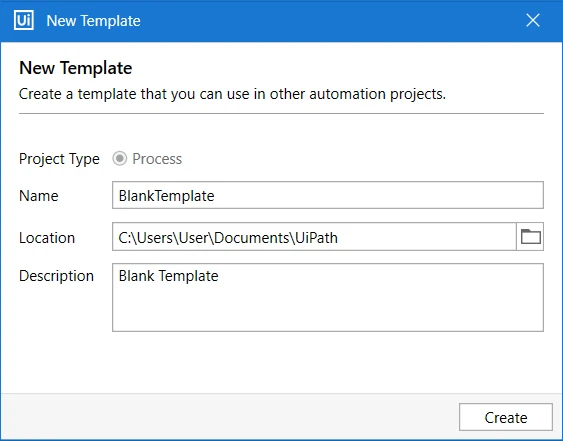Select the Process radio button
The image size is (563, 441).
click(120, 158)
